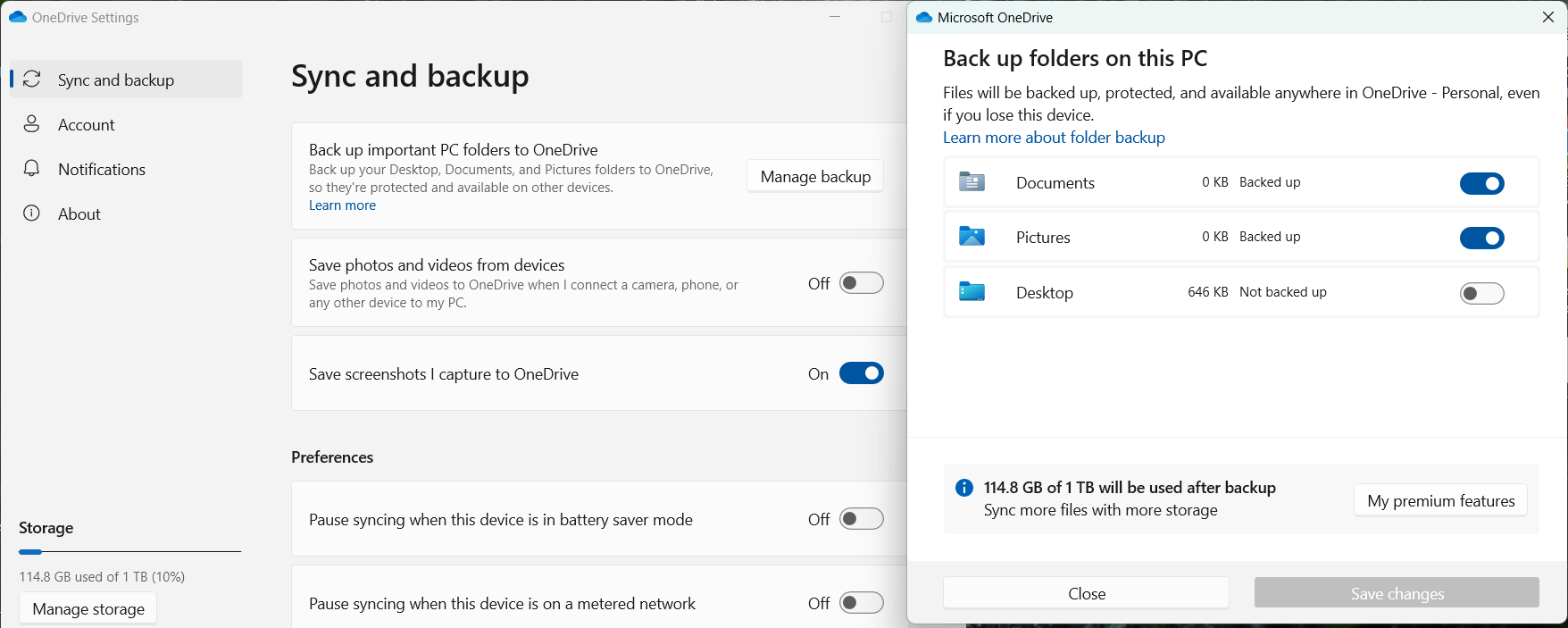1568x628 pixels.
Task: Click the About info icon
Action: (32, 214)
